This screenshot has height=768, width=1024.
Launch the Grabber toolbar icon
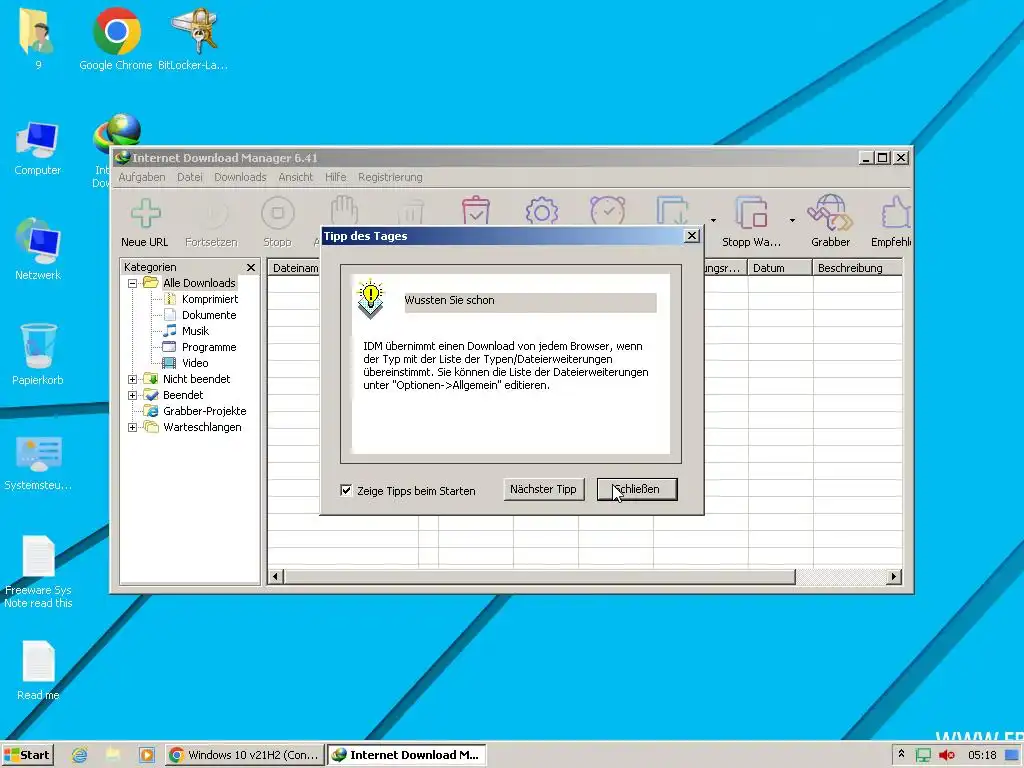coord(830,212)
